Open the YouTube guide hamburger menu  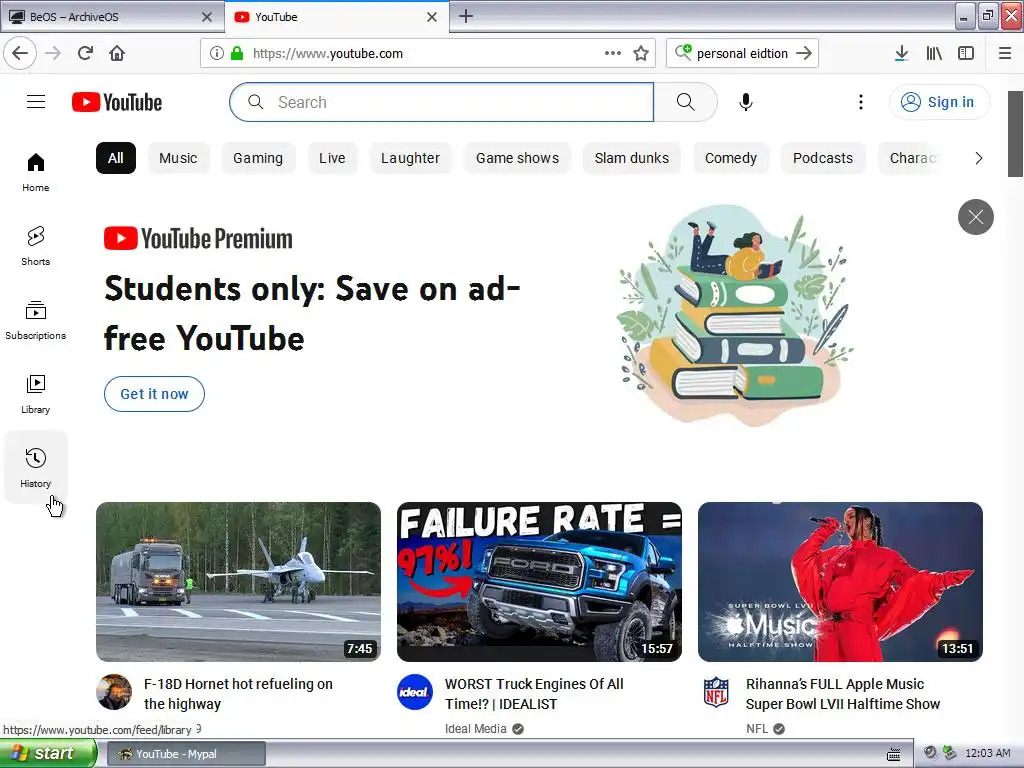[x=36, y=102]
